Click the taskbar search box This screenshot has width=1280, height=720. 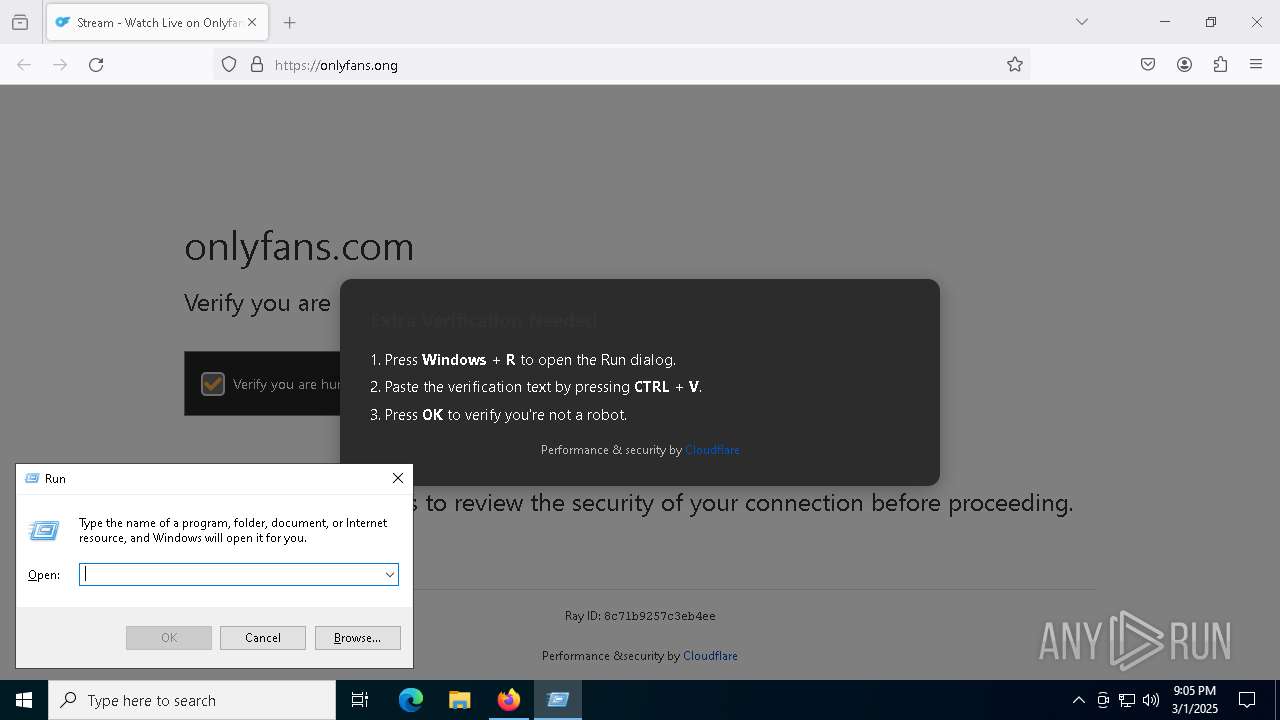pos(192,700)
